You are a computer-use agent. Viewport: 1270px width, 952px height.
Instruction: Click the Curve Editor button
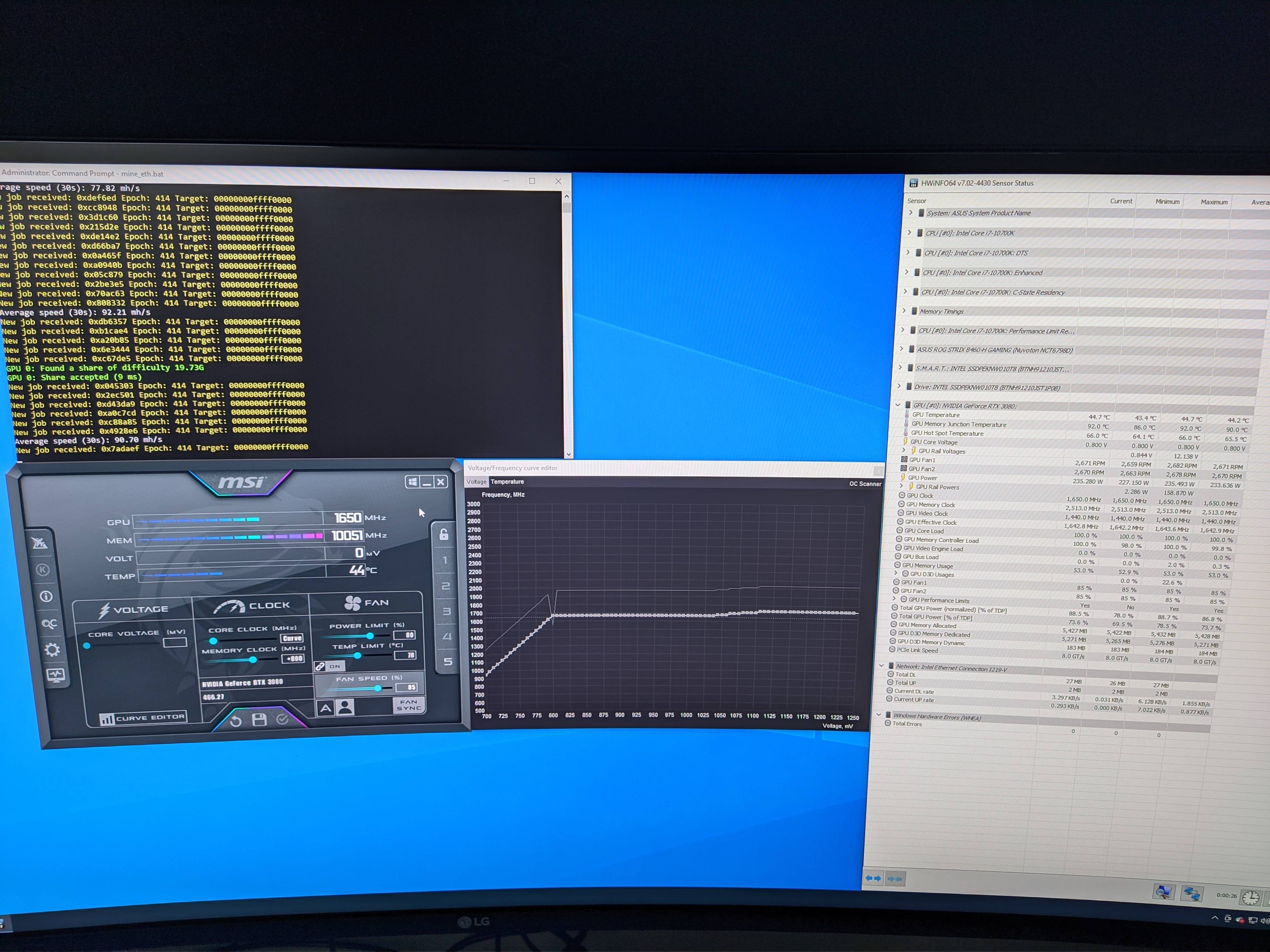pos(143,718)
